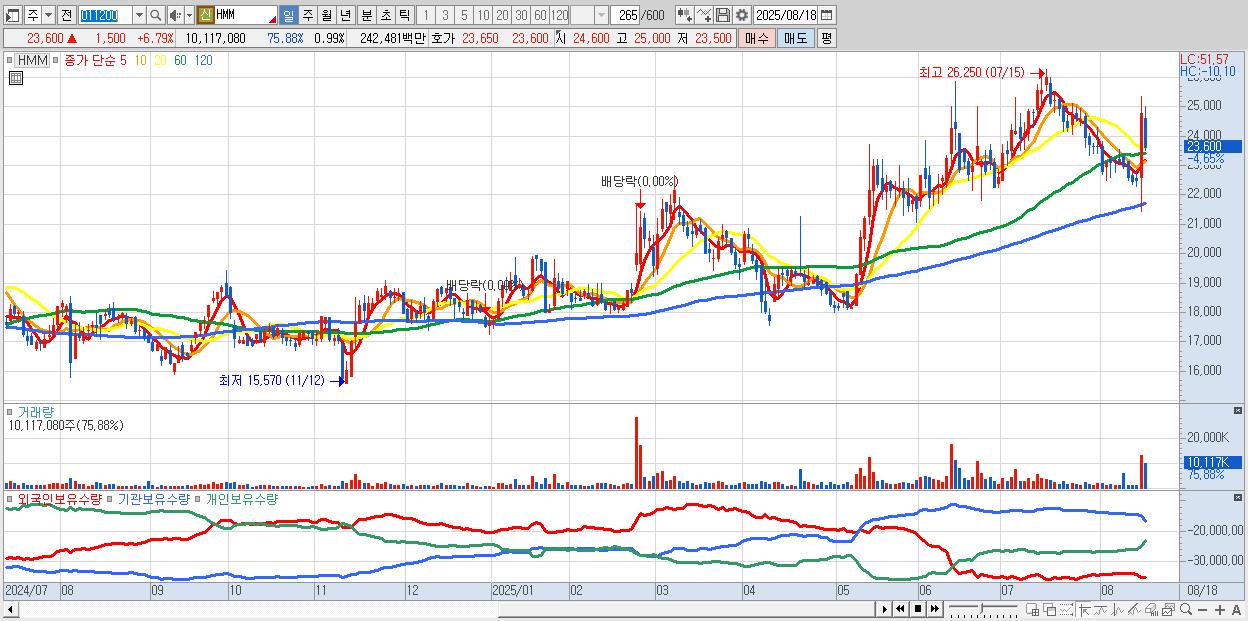The height and width of the screenshot is (621, 1248).
Task: Switch to 주 weekly chart period
Action: coord(307,15)
